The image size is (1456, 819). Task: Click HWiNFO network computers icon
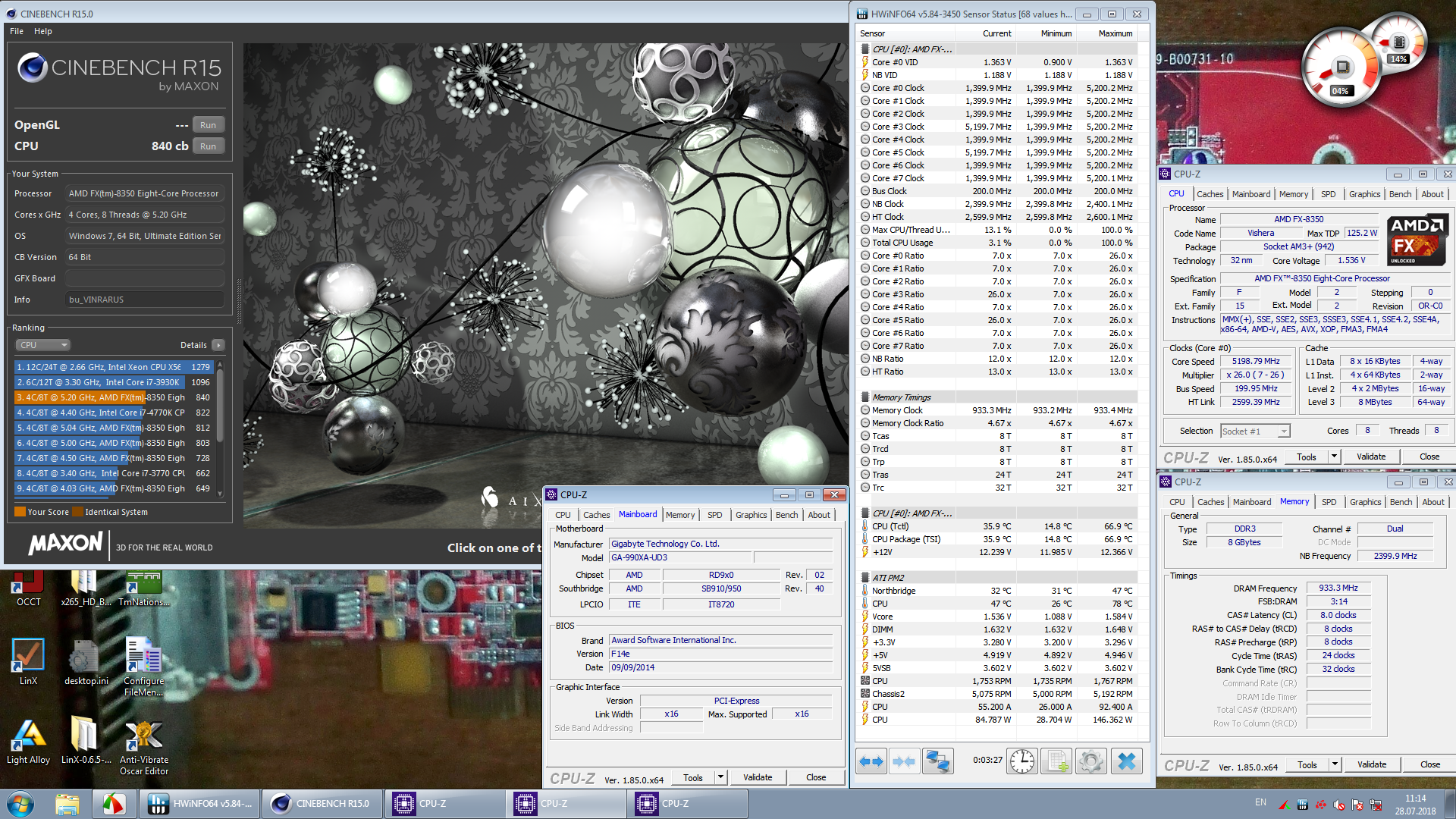[x=937, y=761]
